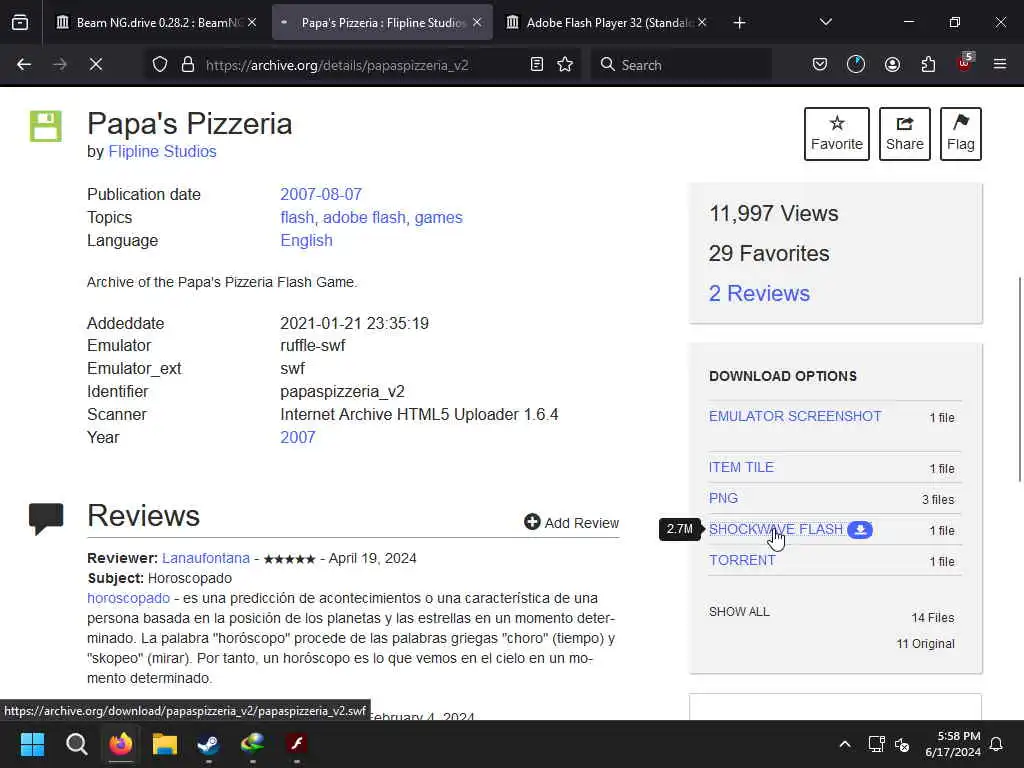Screen dimensions: 1024x768
Task: Stop loading the page with X button
Action: (95, 65)
